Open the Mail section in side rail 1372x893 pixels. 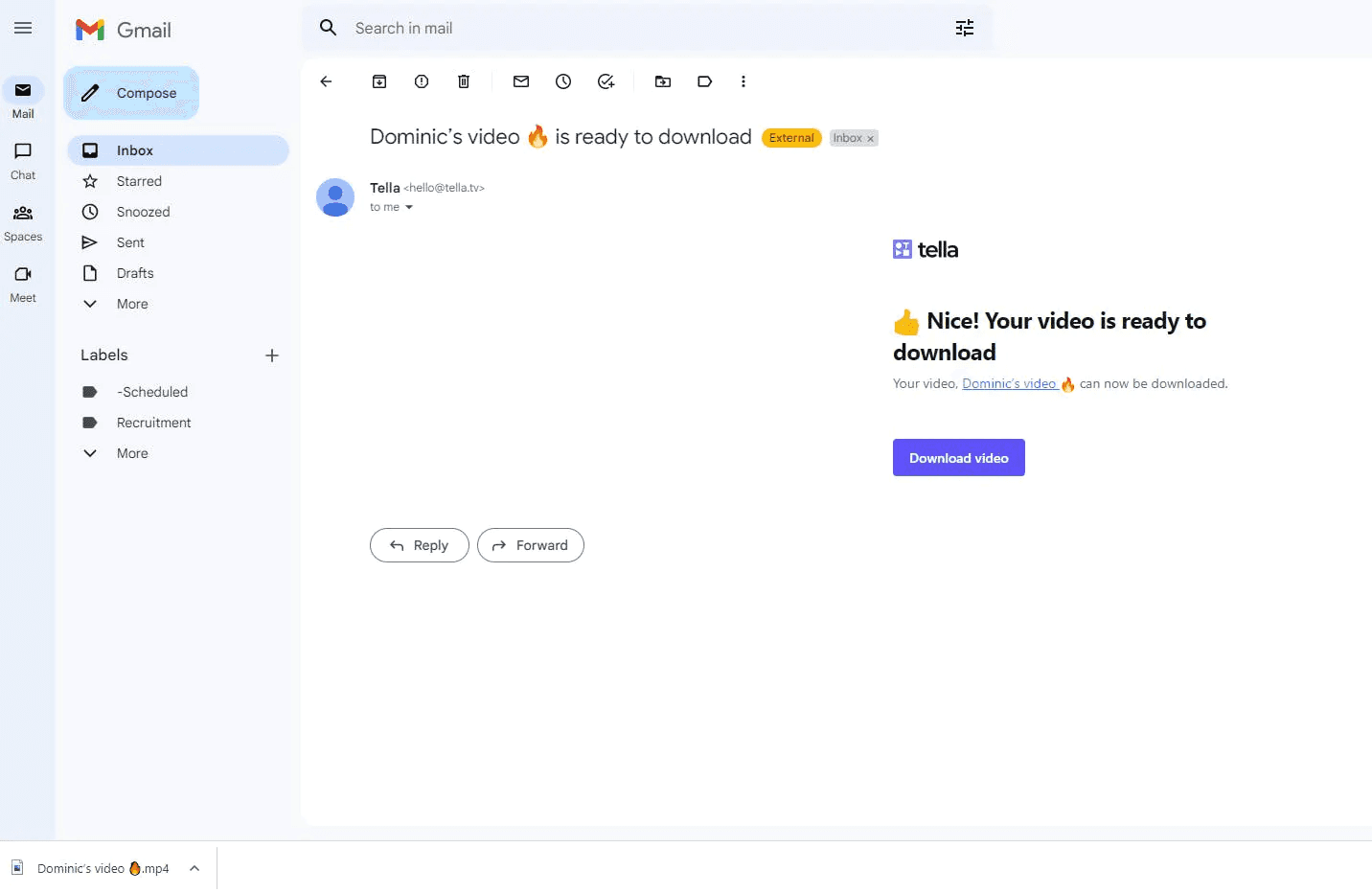coord(23,99)
